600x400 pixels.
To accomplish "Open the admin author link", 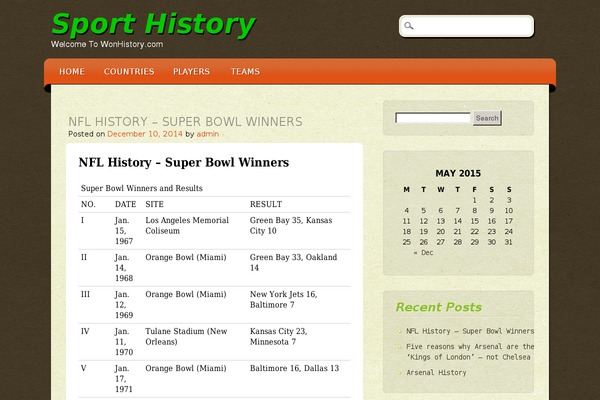I will tap(207, 134).
